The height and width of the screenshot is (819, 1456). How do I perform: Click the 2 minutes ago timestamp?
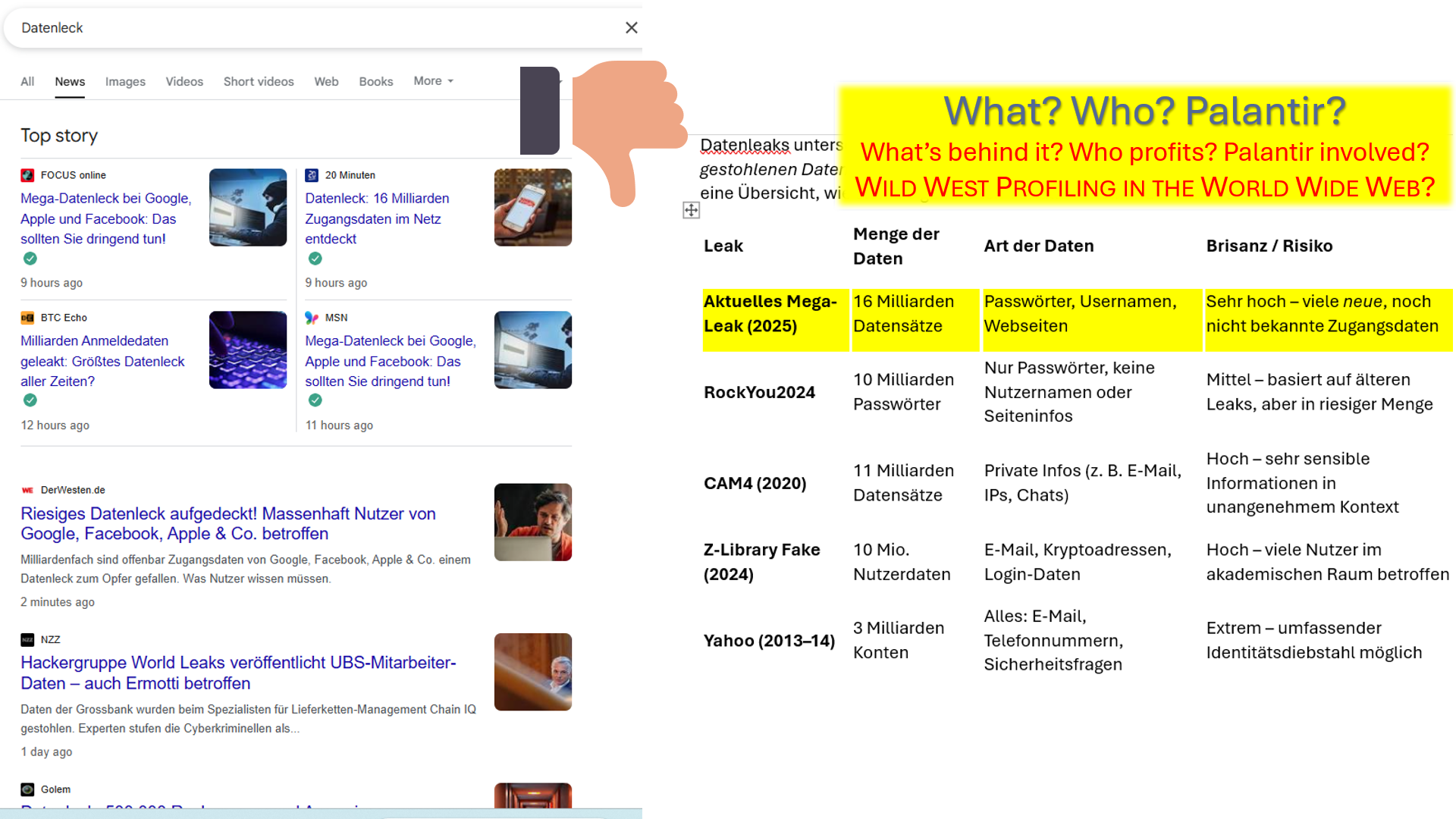click(58, 602)
